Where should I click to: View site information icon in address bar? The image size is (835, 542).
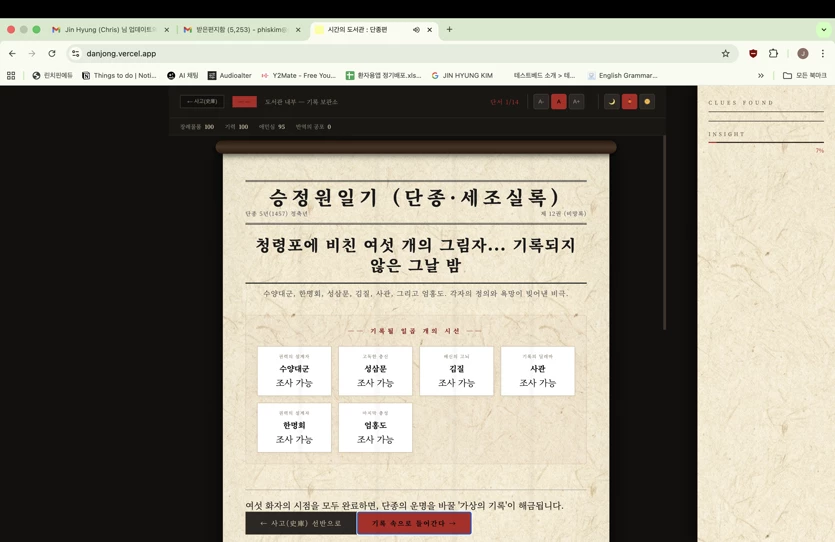pyautogui.click(x=76, y=53)
